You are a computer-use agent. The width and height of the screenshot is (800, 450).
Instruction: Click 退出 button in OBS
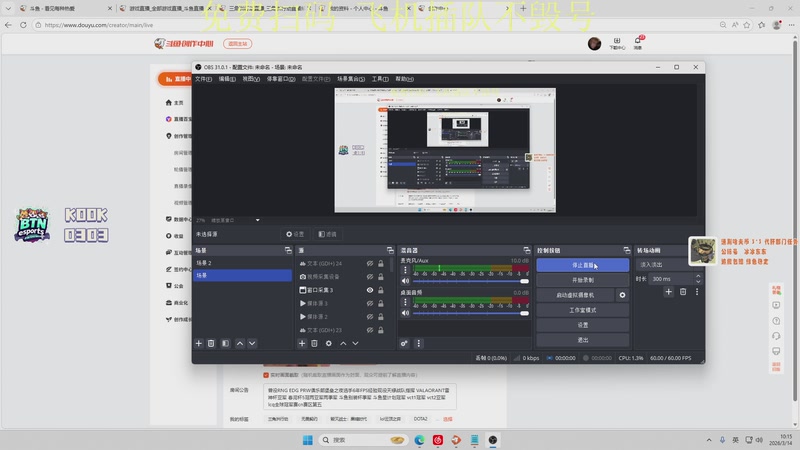[583, 340]
